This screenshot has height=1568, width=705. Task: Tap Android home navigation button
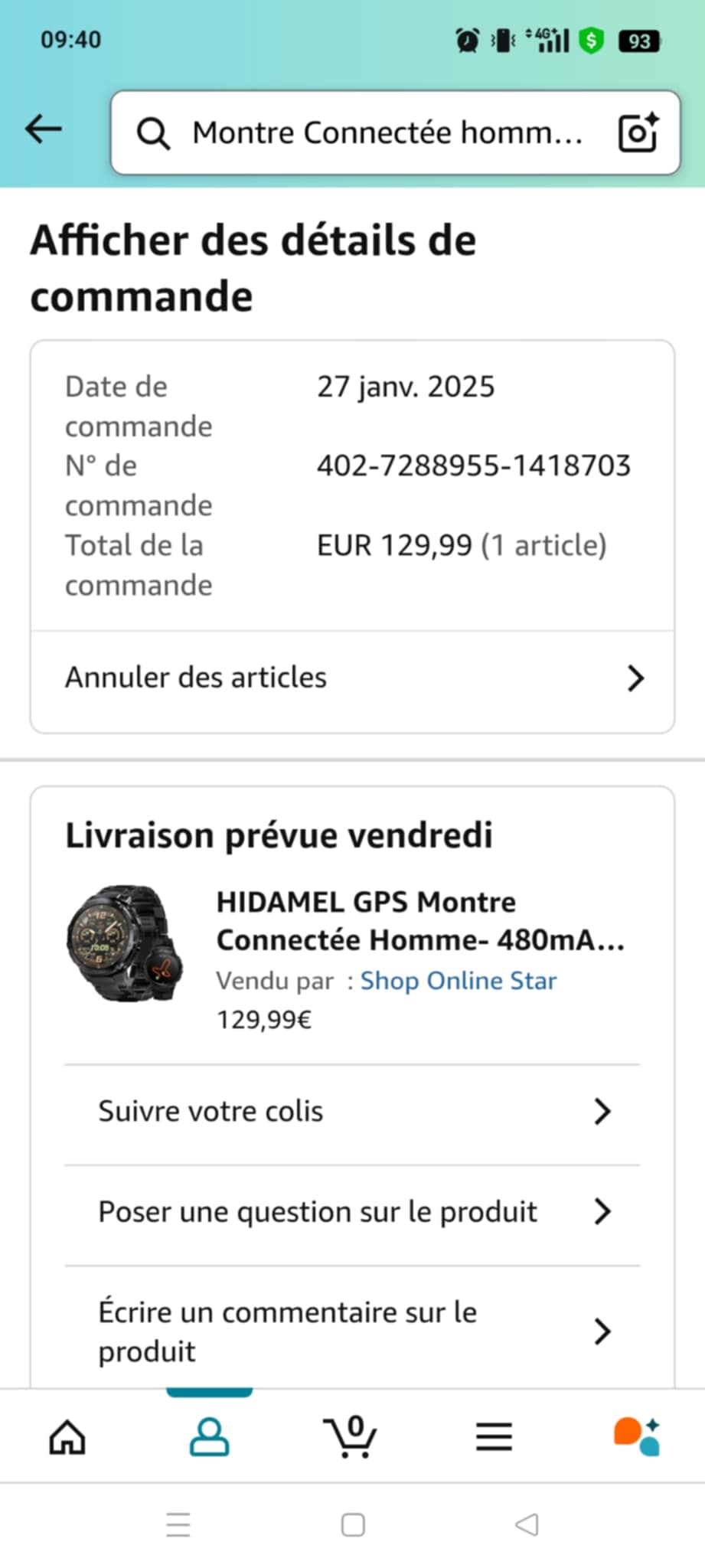coord(353,1524)
